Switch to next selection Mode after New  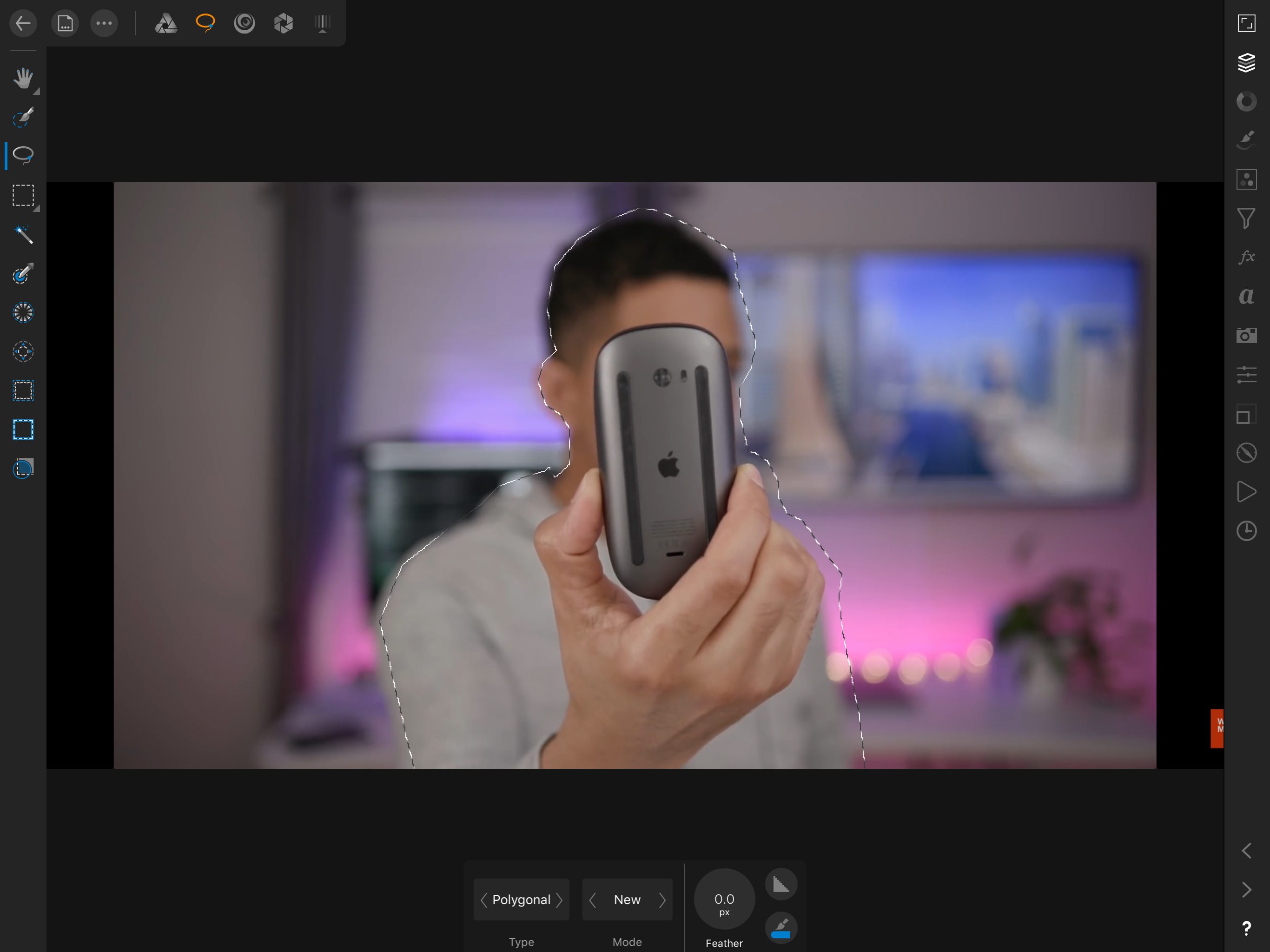pos(662,900)
